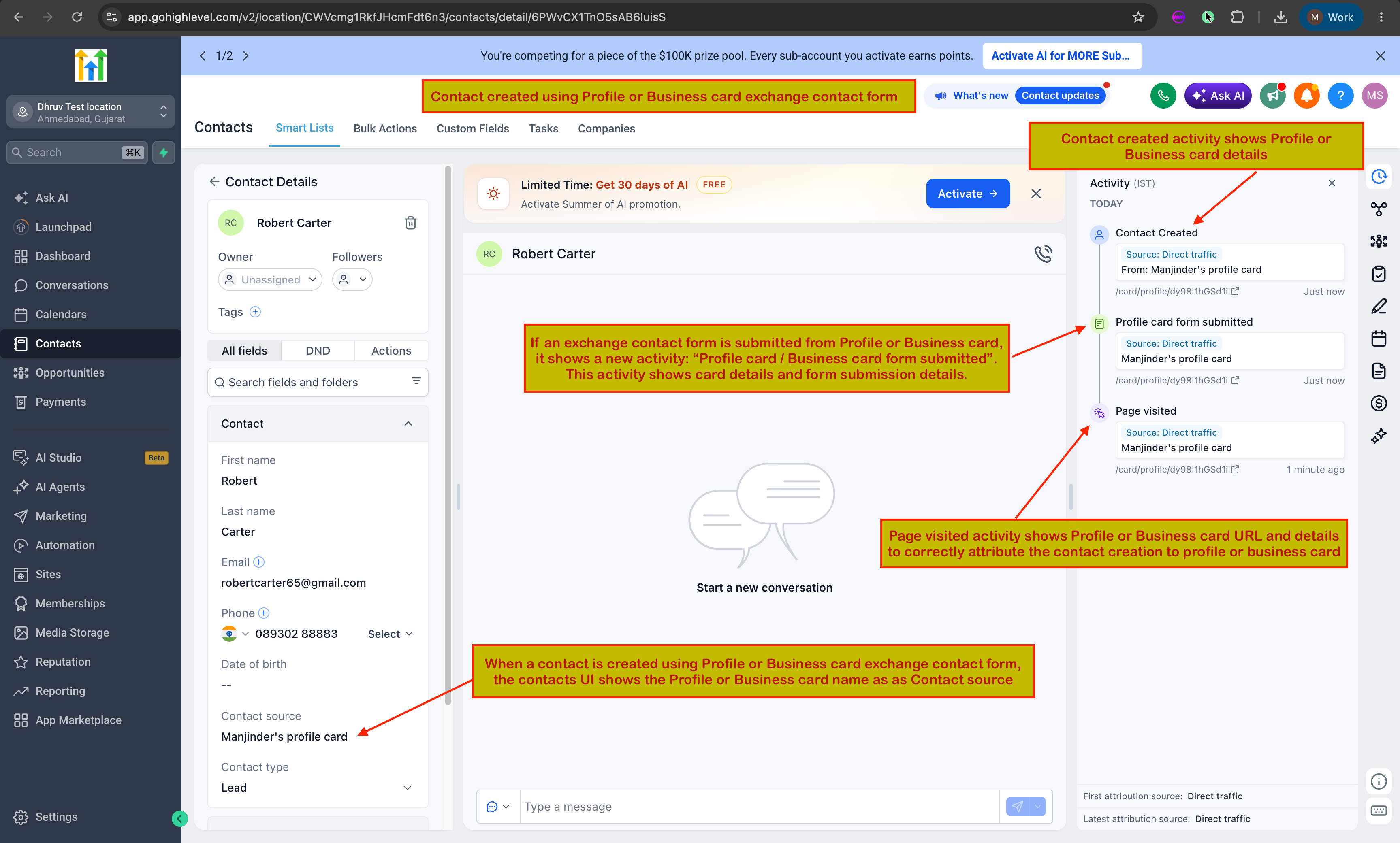1400x843 pixels.
Task: Open the phone country flag dropdown
Action: (x=235, y=633)
